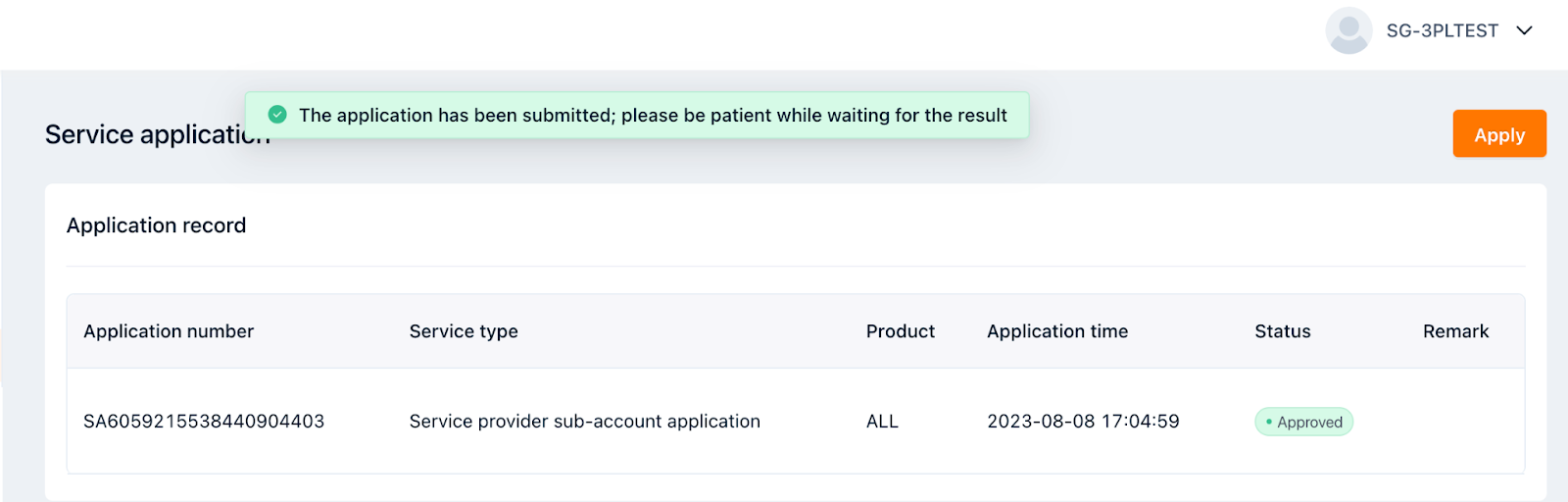The image size is (1568, 502).
Task: Click the green dot in the Approved badge
Action: [1268, 422]
